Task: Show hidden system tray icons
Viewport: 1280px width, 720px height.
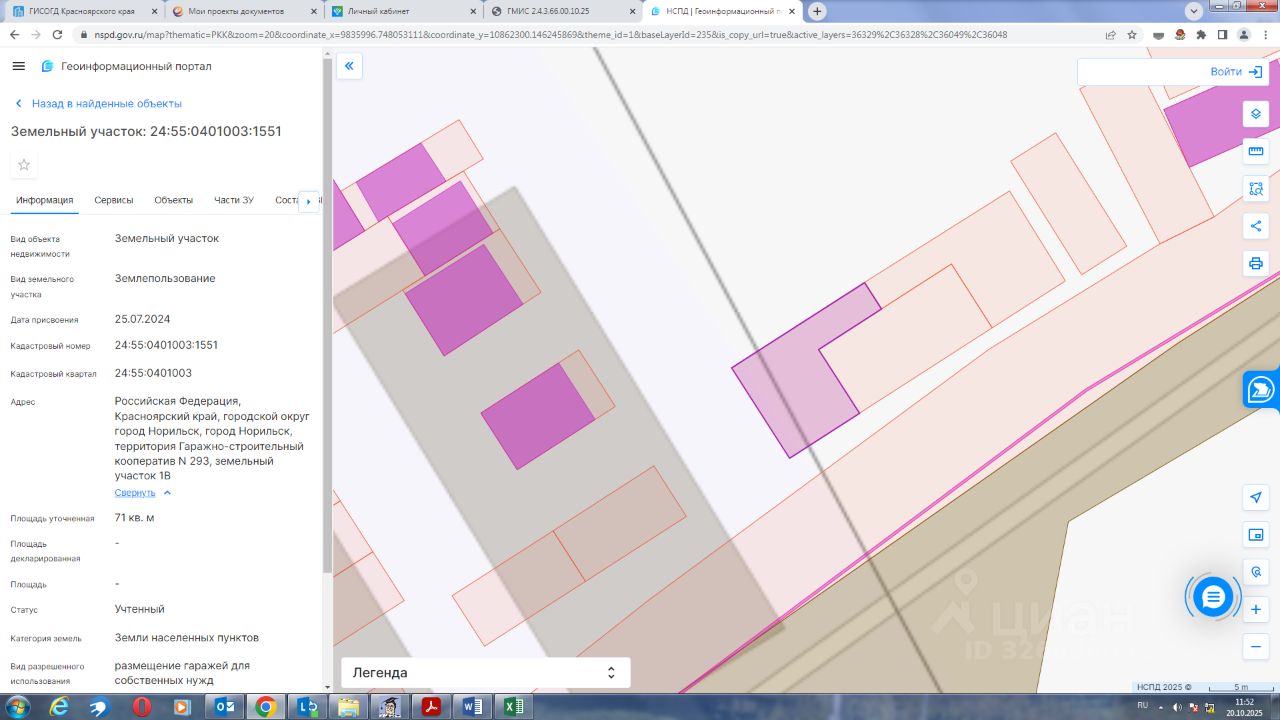Action: tap(1160, 708)
